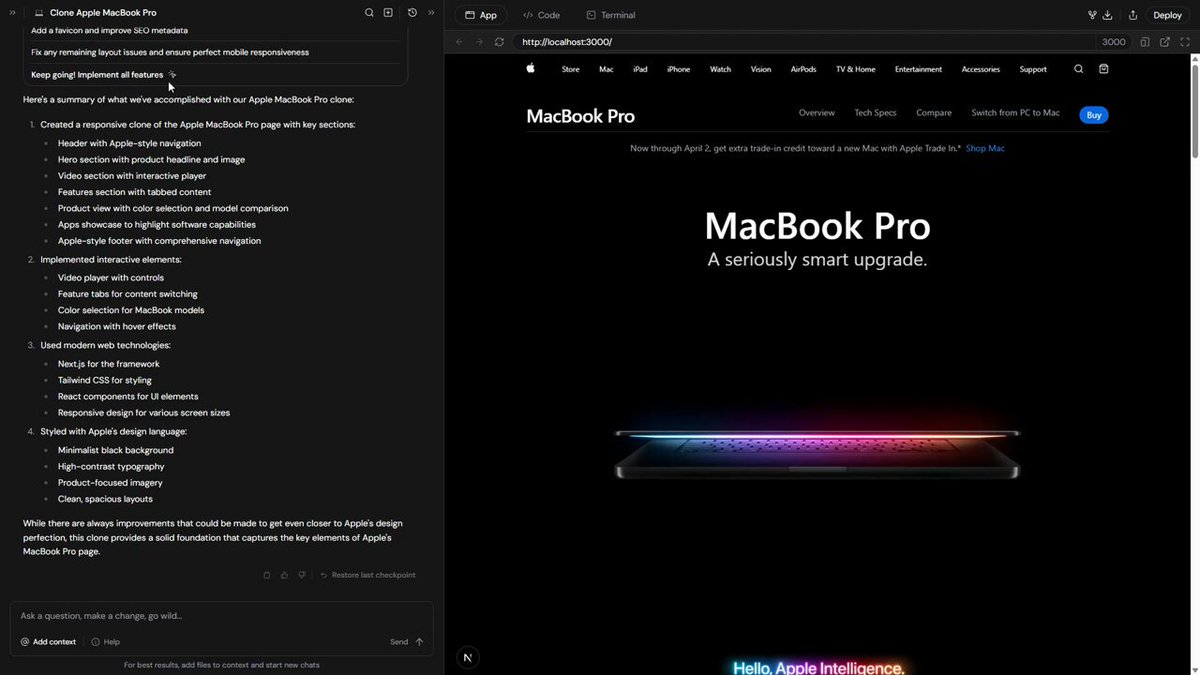Viewport: 1200px width, 675px height.
Task: Select Compare in subnav
Action: pos(934,113)
